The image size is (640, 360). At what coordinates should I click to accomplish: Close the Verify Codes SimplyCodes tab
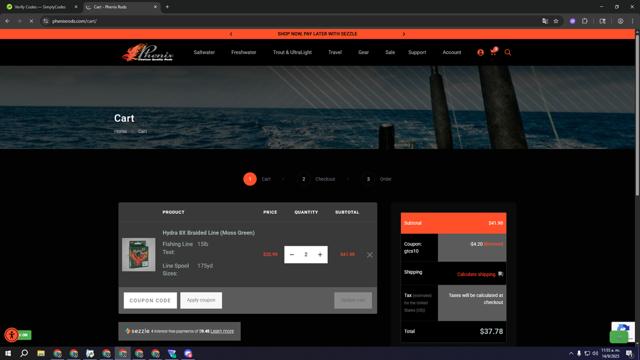click(x=76, y=7)
